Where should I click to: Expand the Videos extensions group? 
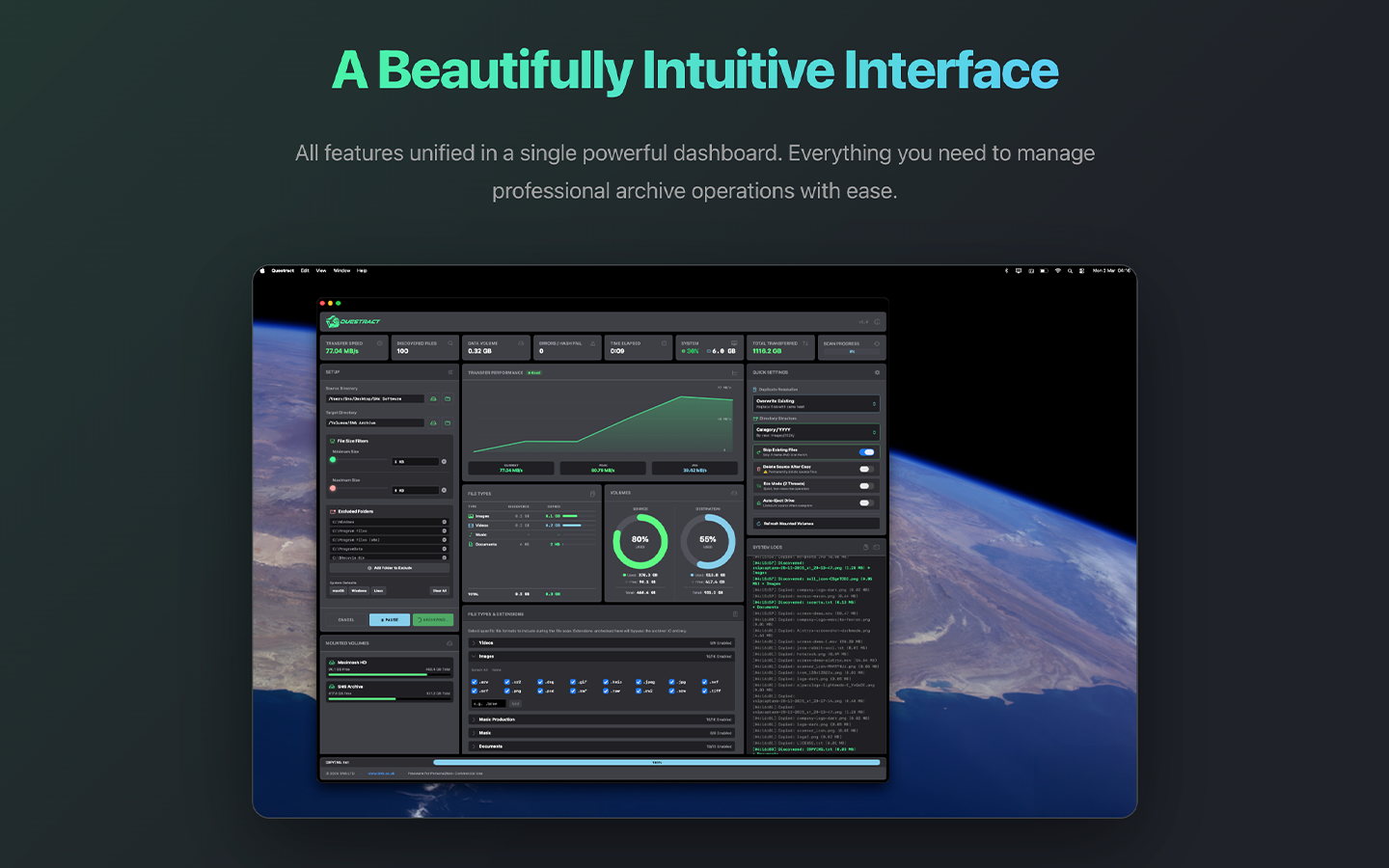(x=602, y=642)
